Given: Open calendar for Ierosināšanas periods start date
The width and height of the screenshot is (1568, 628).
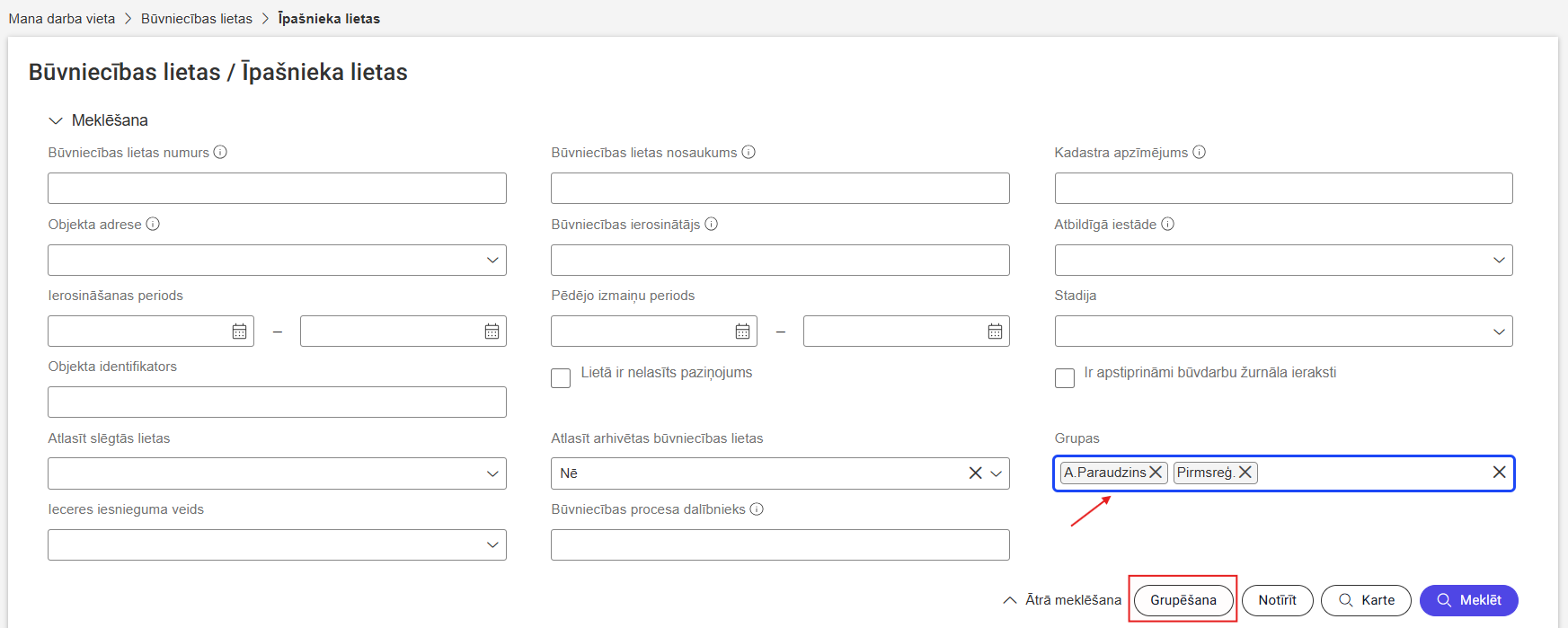Looking at the screenshot, I should pyautogui.click(x=239, y=332).
